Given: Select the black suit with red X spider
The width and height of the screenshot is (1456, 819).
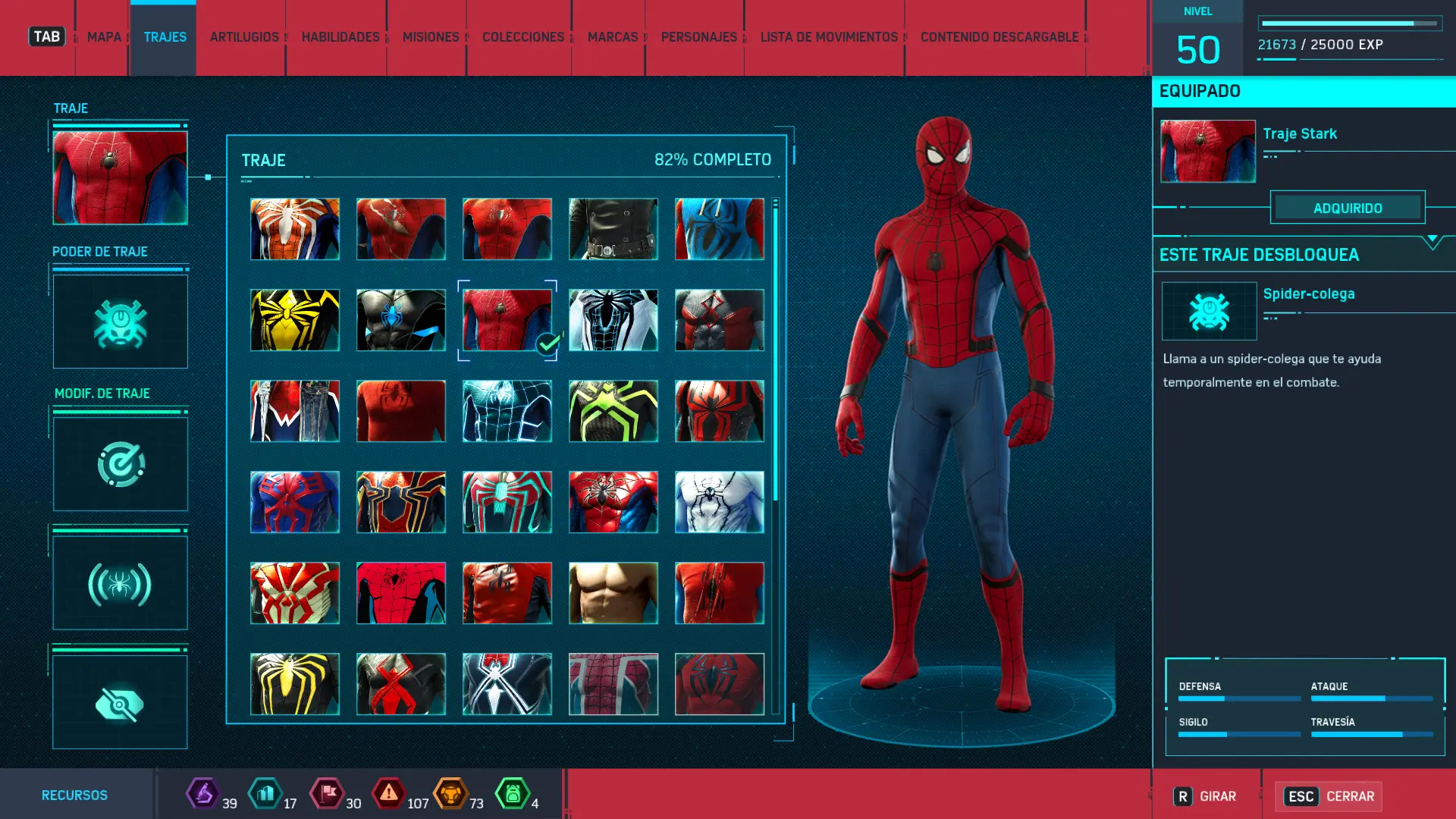Looking at the screenshot, I should pos(401,684).
